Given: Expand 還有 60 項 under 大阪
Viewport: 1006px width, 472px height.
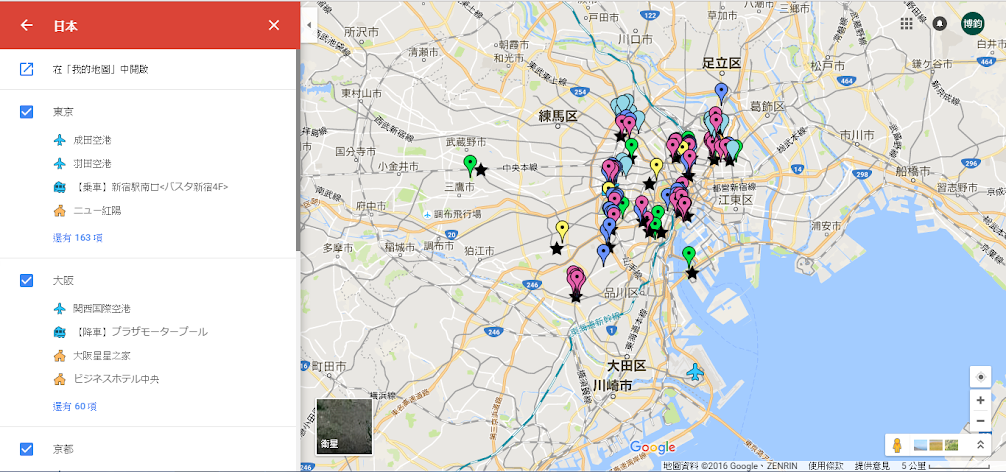Looking at the screenshot, I should coord(75,407).
